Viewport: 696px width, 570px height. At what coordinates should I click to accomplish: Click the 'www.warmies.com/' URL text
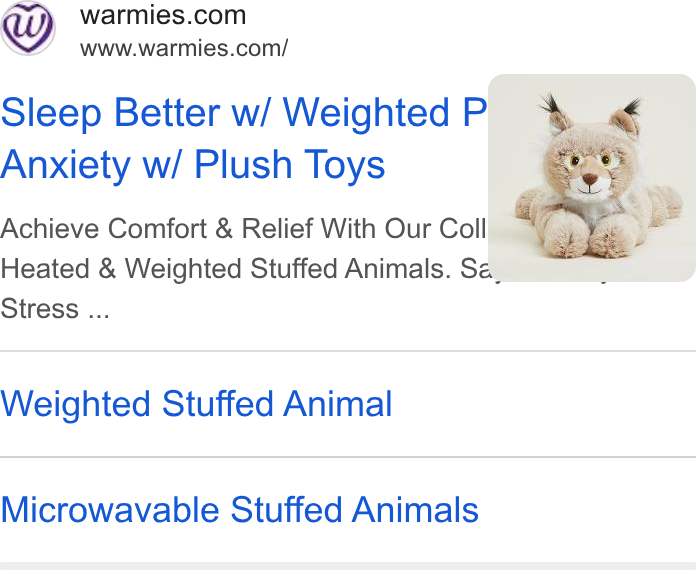(184, 48)
